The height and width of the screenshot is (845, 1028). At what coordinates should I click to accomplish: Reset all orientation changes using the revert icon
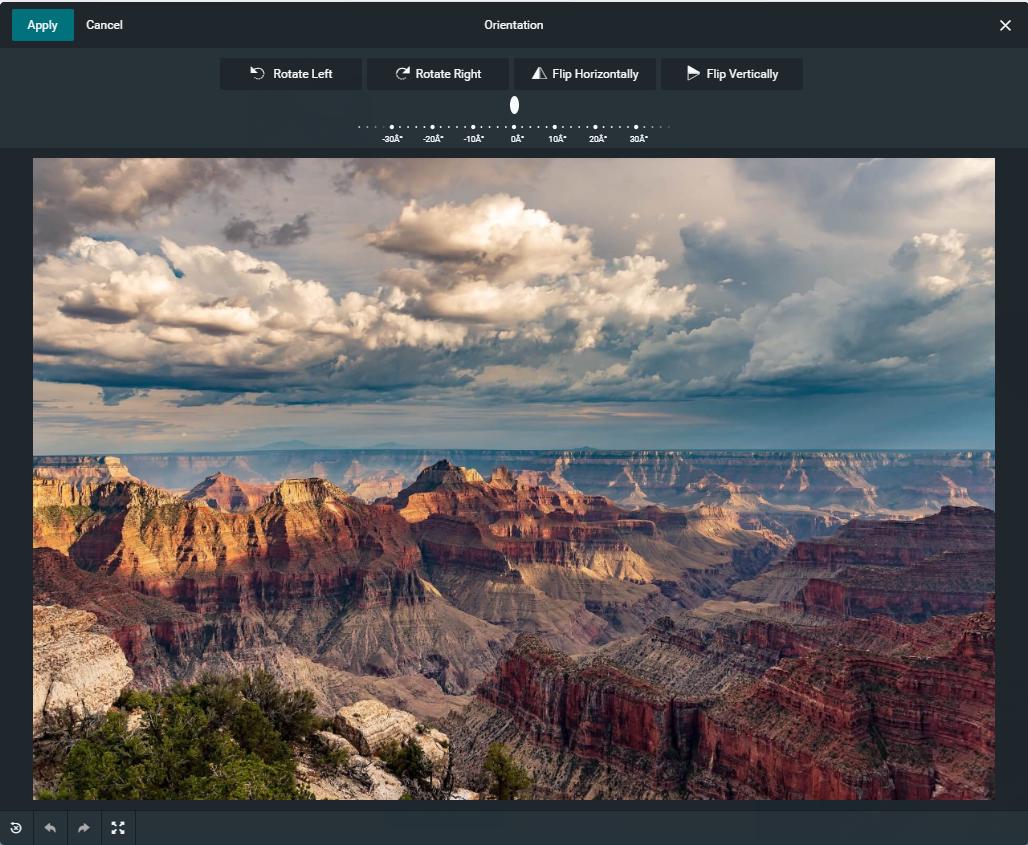click(x=16, y=828)
